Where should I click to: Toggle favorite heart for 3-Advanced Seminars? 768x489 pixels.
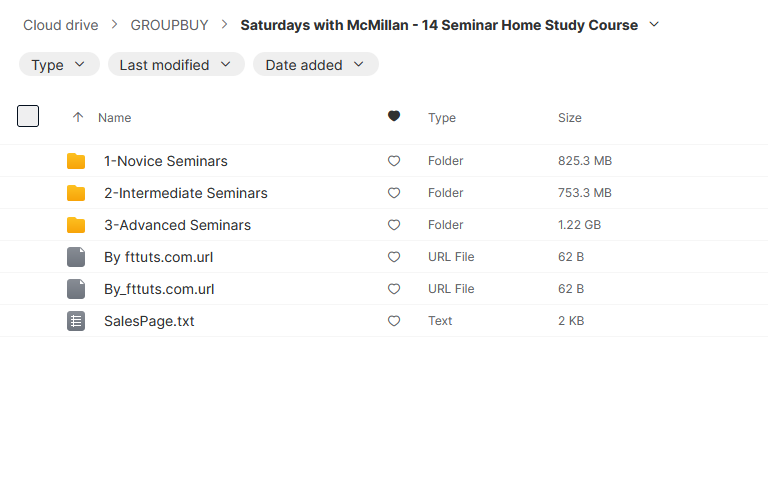[x=394, y=225]
